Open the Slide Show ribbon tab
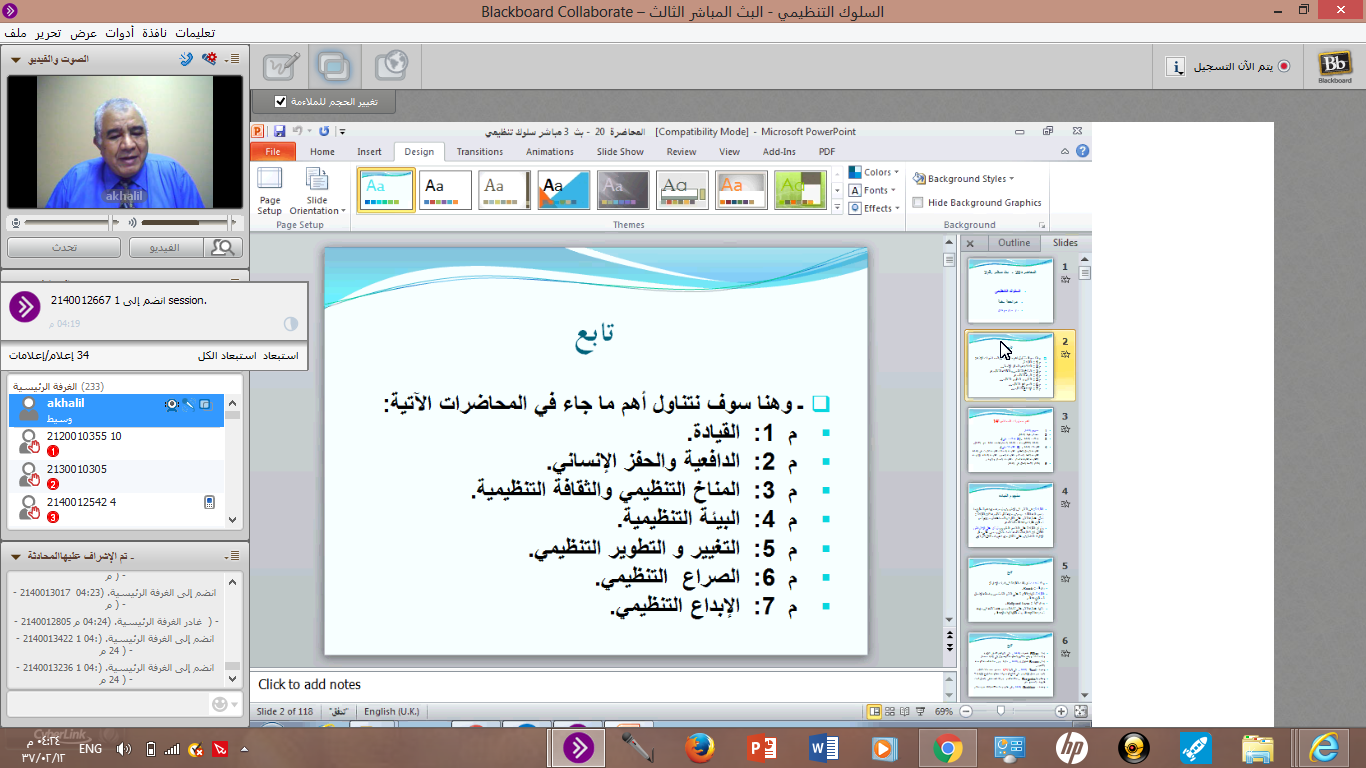Viewport: 1366px width, 768px height. coord(620,152)
